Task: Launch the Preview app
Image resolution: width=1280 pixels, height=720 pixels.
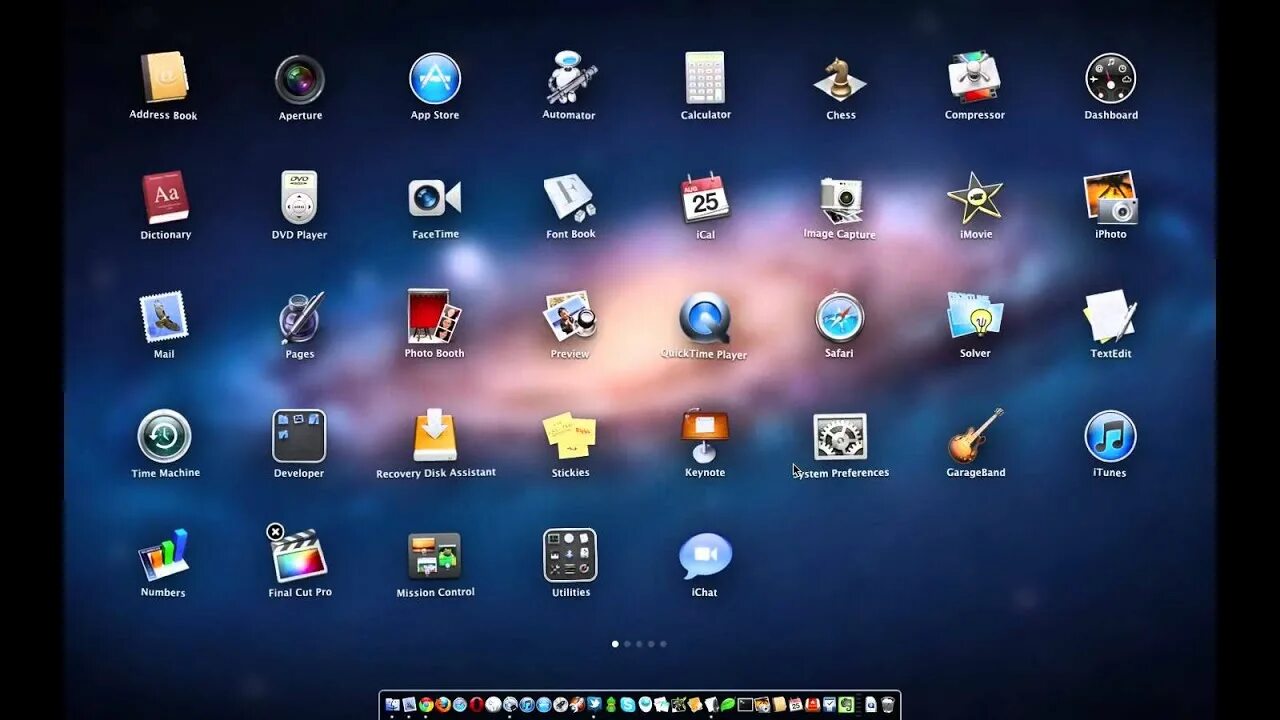Action: pos(570,316)
